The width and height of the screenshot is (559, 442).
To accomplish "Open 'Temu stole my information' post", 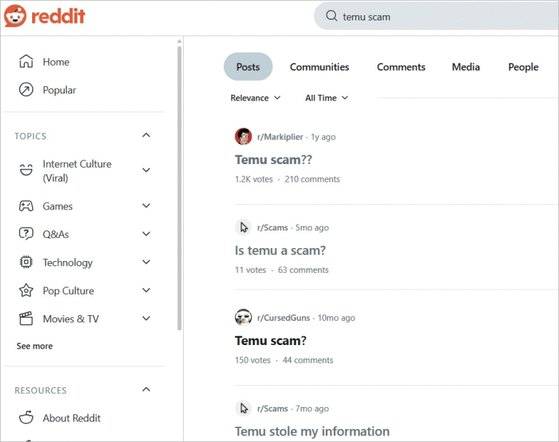I will click(x=312, y=431).
